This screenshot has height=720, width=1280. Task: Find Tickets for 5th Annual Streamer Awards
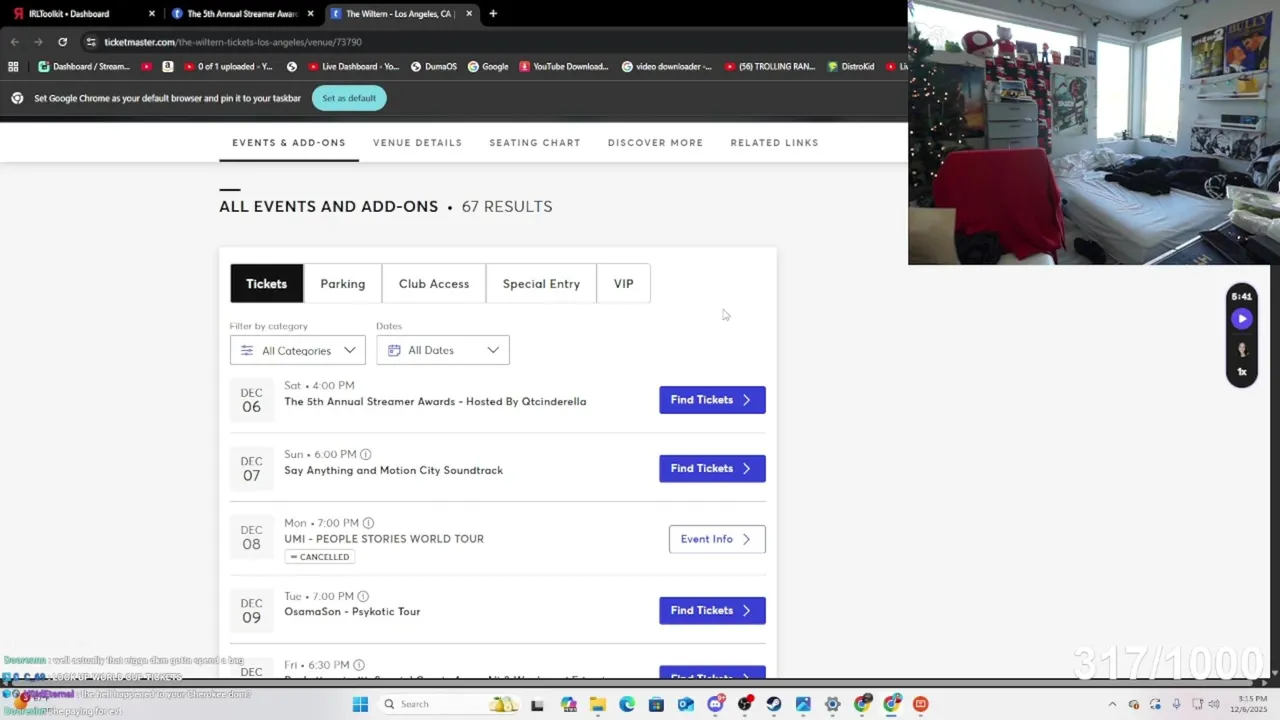point(712,400)
